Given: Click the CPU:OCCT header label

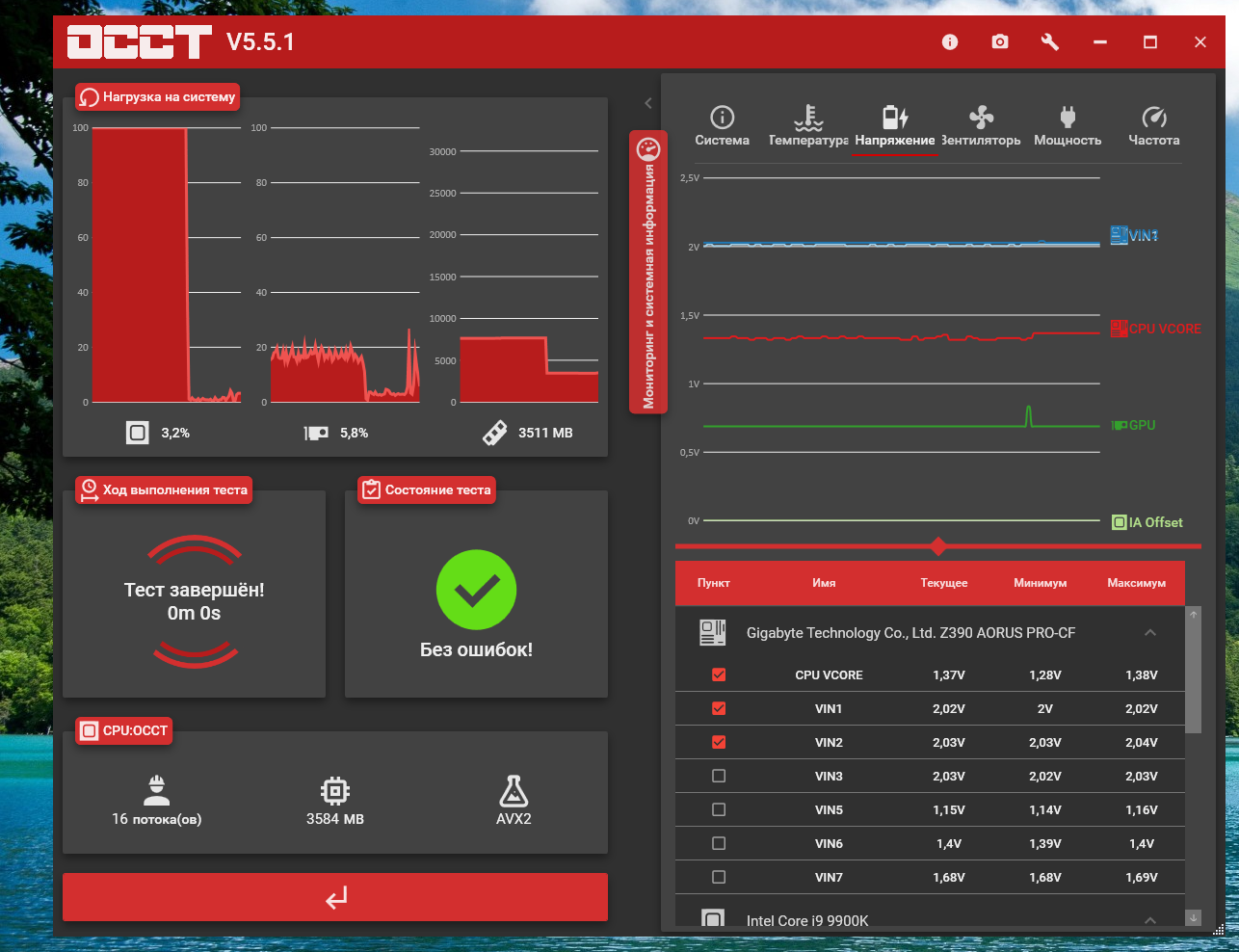Looking at the screenshot, I should click(x=123, y=730).
